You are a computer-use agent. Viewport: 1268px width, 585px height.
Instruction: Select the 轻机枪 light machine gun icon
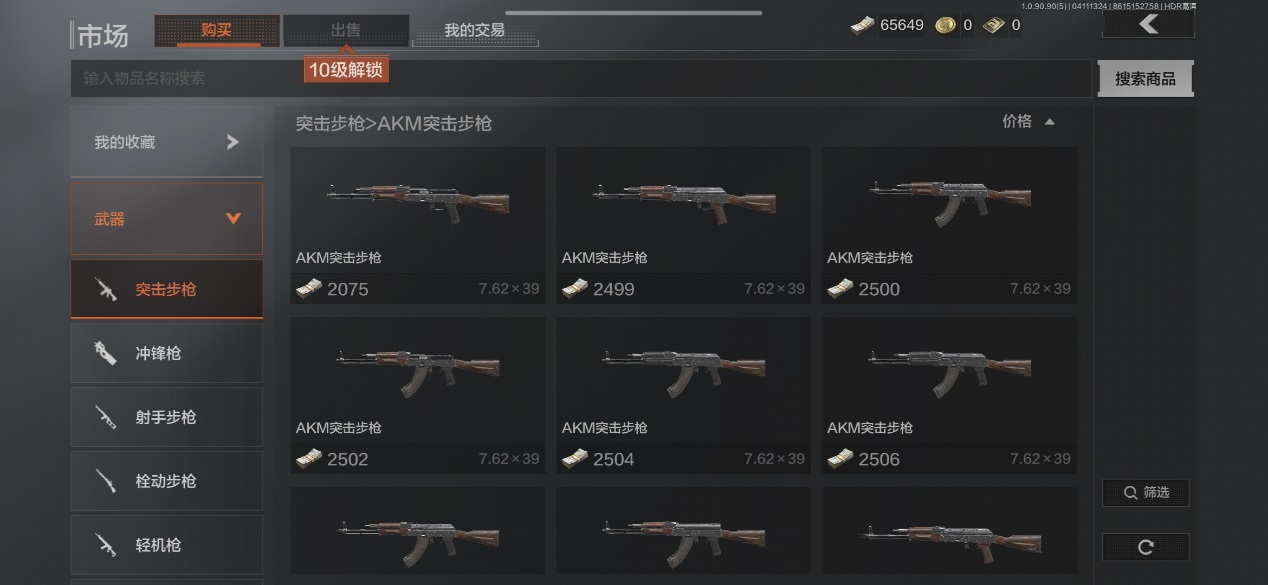pyautogui.click(x=105, y=545)
